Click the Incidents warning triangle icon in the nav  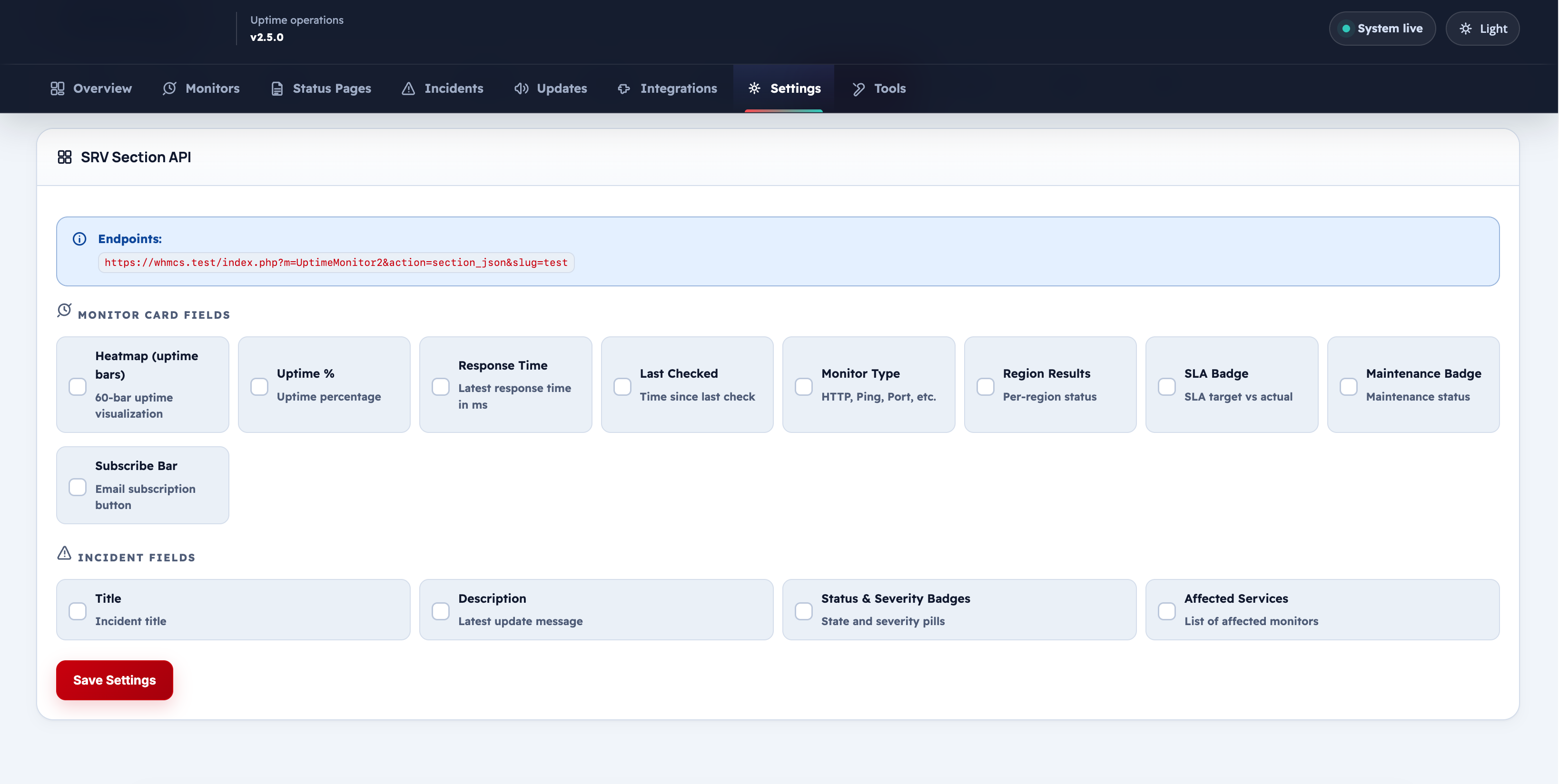(x=408, y=88)
